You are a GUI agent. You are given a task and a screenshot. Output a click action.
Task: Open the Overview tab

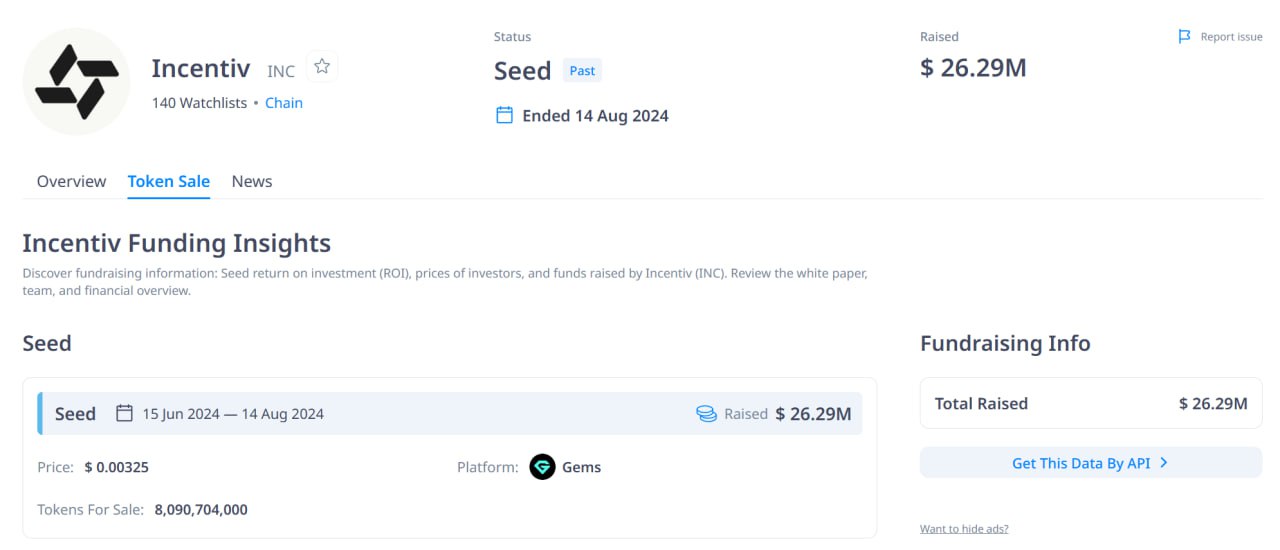pyautogui.click(x=71, y=181)
